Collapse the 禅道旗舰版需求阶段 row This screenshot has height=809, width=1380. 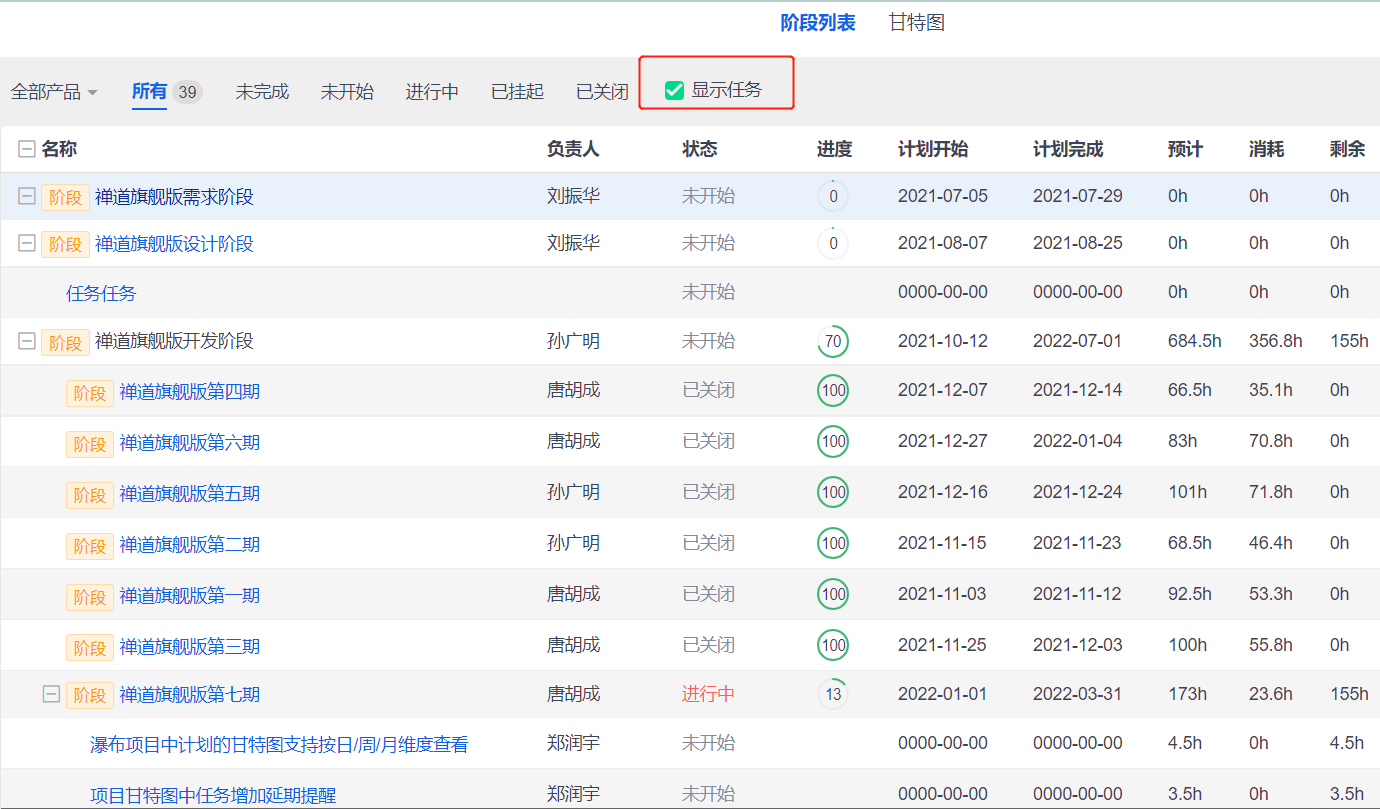(27, 197)
